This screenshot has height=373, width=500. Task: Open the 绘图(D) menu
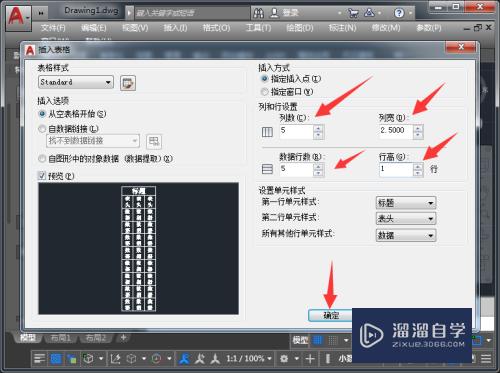(300, 28)
